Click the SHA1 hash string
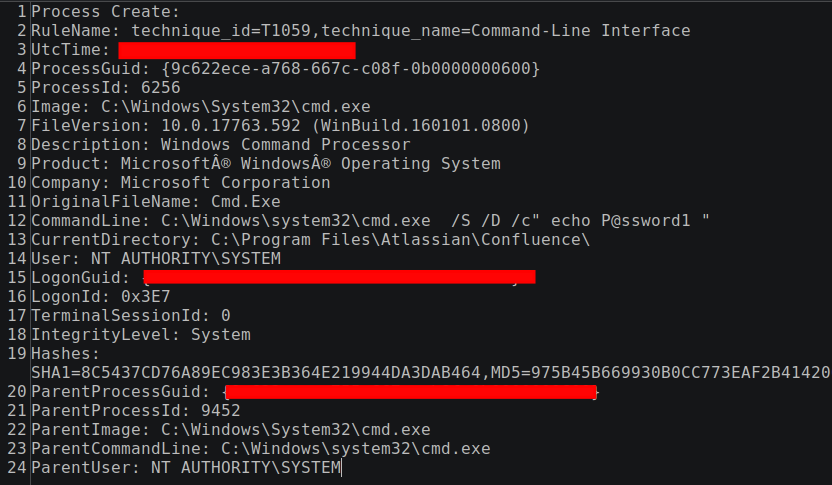The width and height of the screenshot is (832, 485). 256,373
